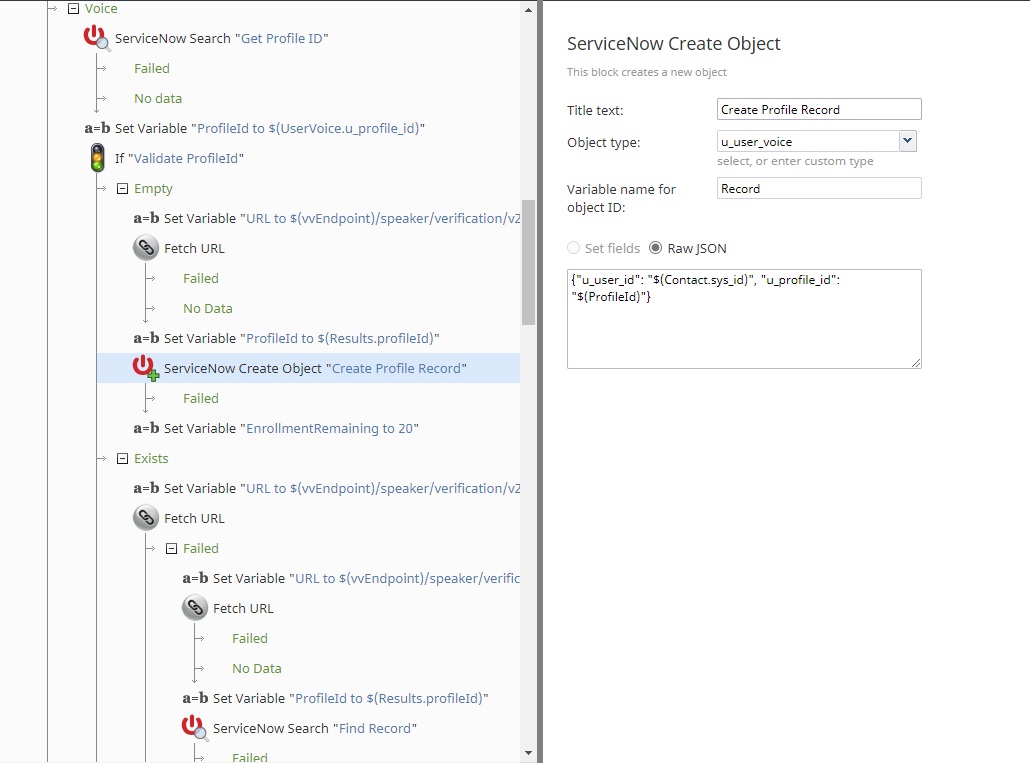
Task: Click the Title text input field
Action: pos(819,110)
